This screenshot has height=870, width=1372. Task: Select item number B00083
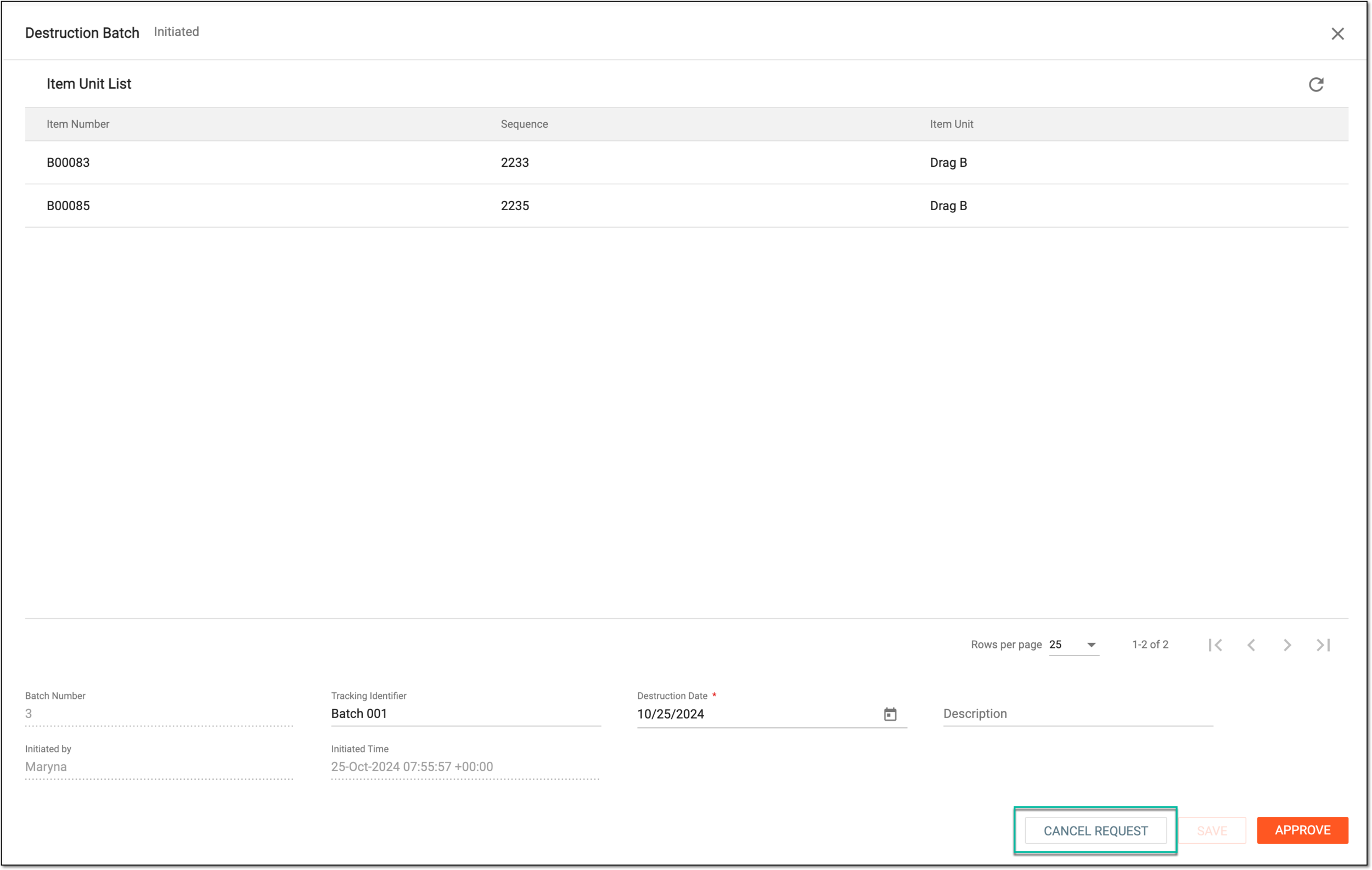click(x=68, y=162)
